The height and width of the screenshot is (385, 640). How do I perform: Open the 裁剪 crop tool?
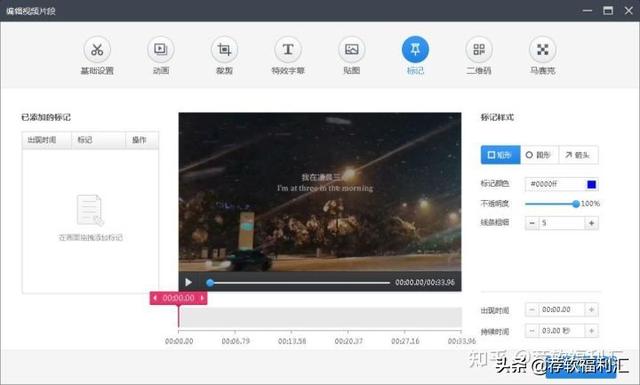pos(224,49)
